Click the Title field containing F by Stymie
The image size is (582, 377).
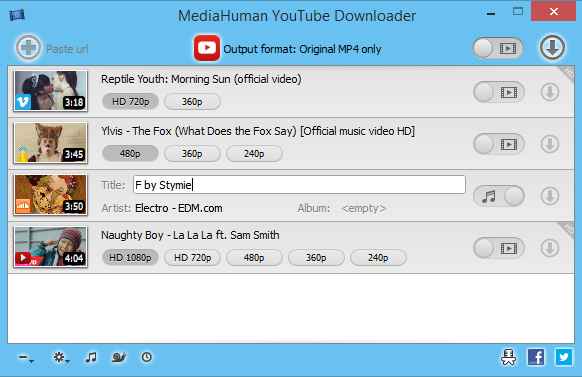pos(299,185)
